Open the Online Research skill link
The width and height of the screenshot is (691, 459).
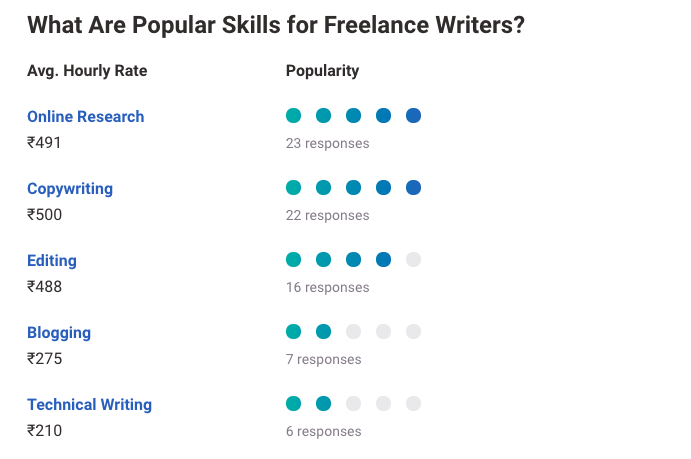85,117
